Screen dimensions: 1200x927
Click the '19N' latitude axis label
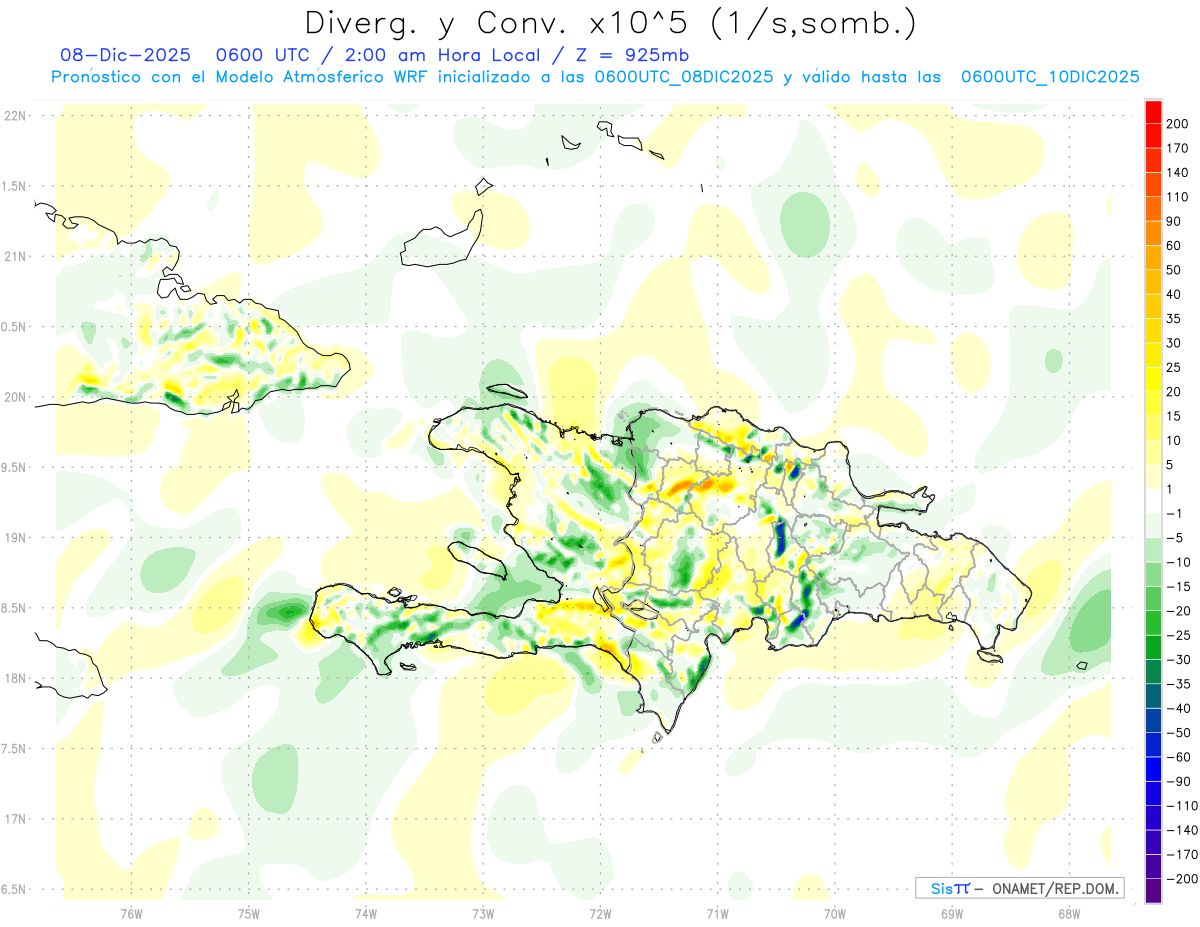point(14,538)
